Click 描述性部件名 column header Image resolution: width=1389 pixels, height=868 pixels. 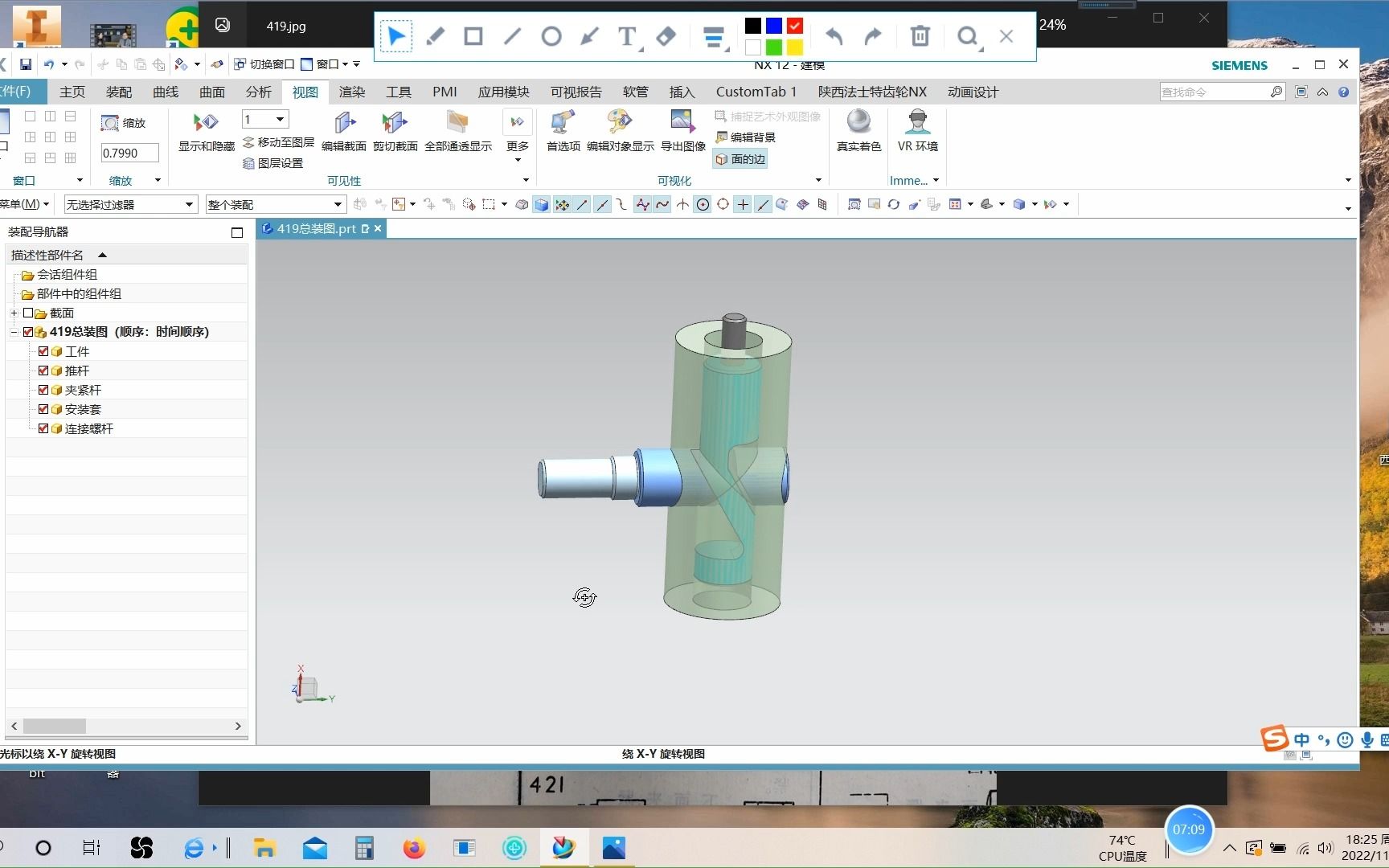pyautogui.click(x=127, y=256)
